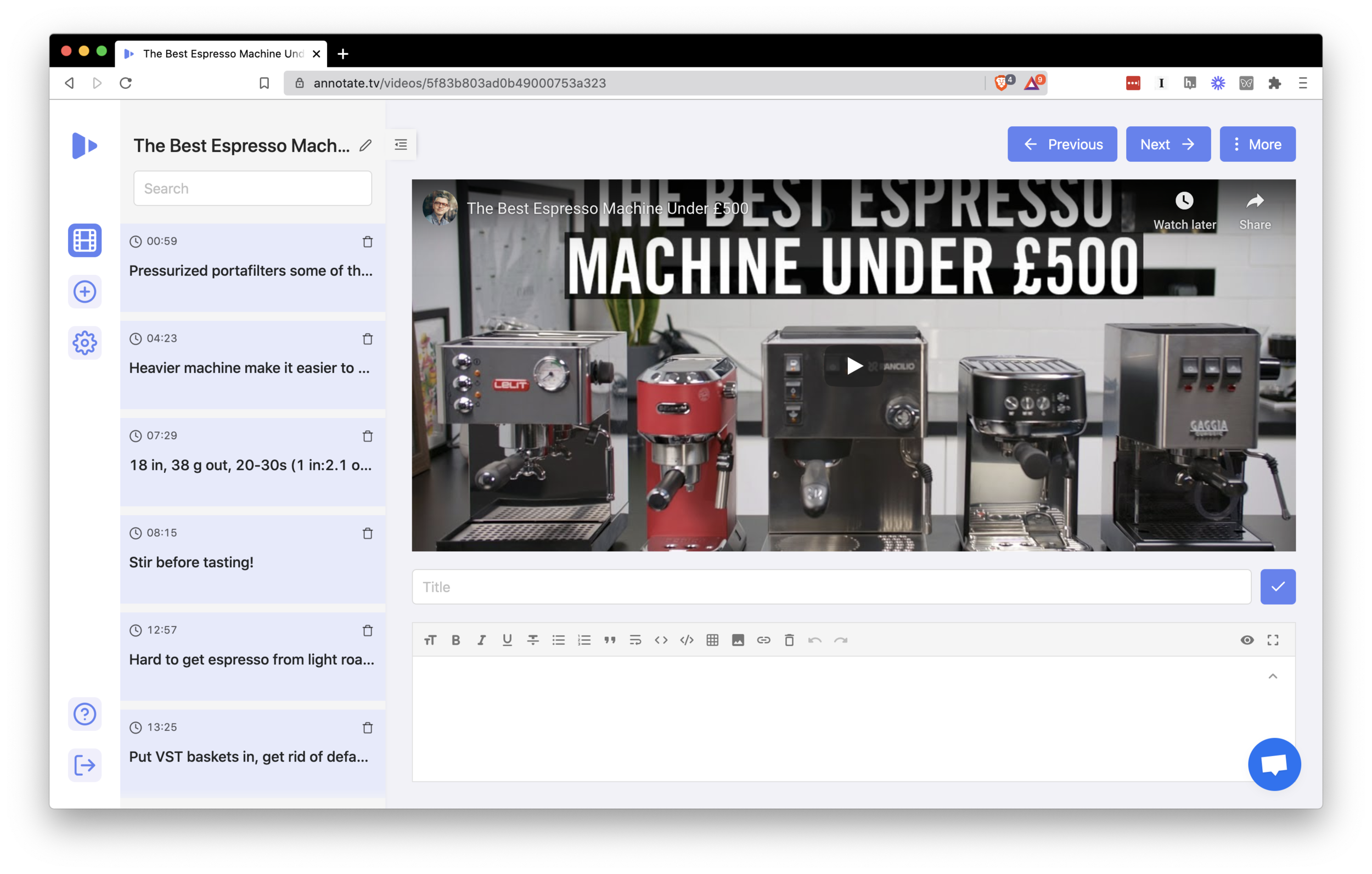Screen dimensions: 1372x874
Task: Click pencil icon to edit video title
Action: (x=365, y=146)
